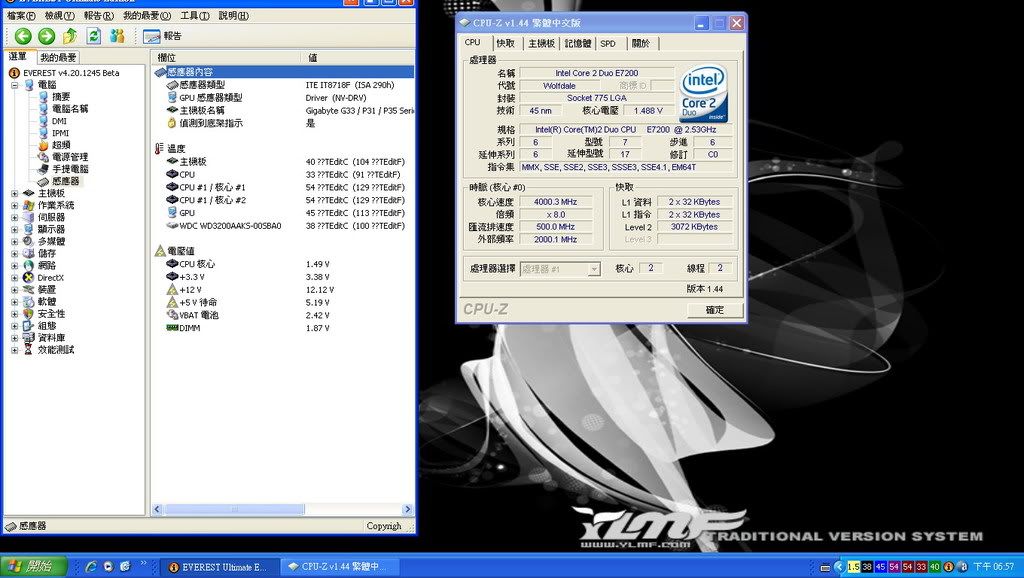Open the 說明(H) menu in EVEREST
This screenshot has width=1024, height=578.
[233, 16]
